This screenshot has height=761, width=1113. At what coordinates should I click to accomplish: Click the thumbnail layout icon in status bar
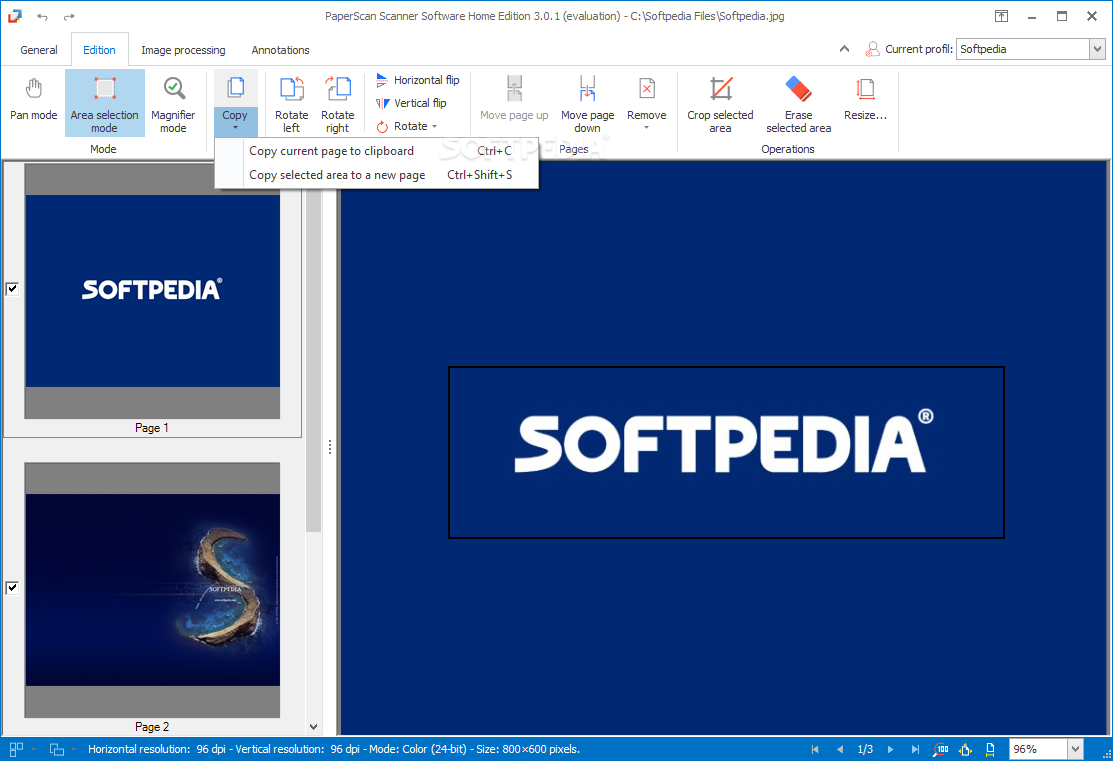coord(16,749)
